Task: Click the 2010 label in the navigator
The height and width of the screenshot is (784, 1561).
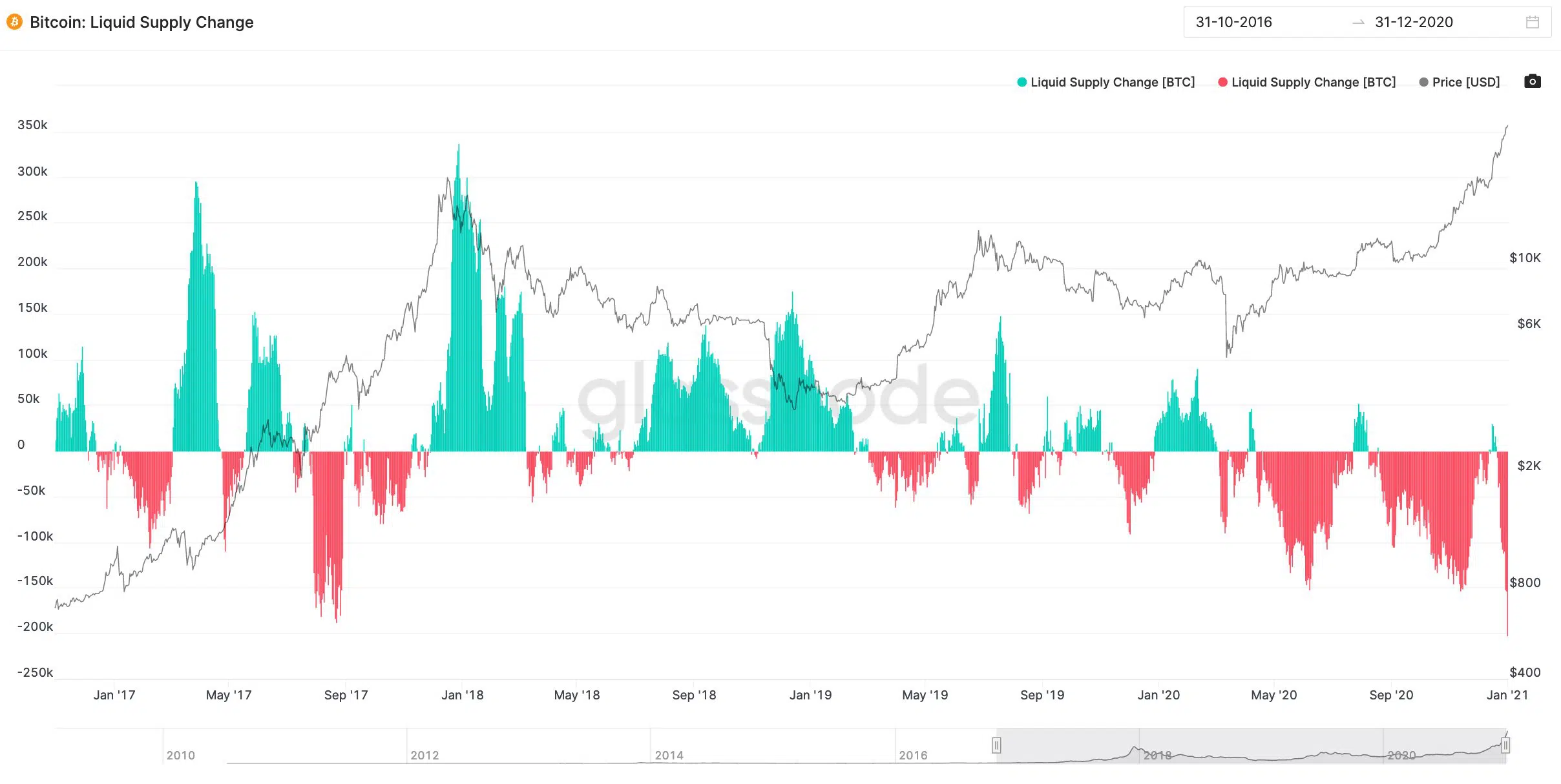Action: pyautogui.click(x=180, y=755)
